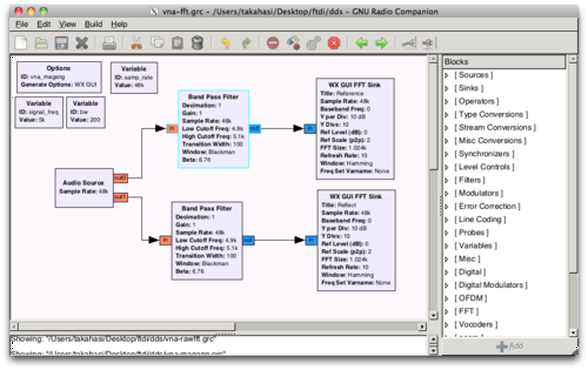The width and height of the screenshot is (588, 370).
Task: Select the Reference WX GUI FFT Sink
Action: pos(355,129)
